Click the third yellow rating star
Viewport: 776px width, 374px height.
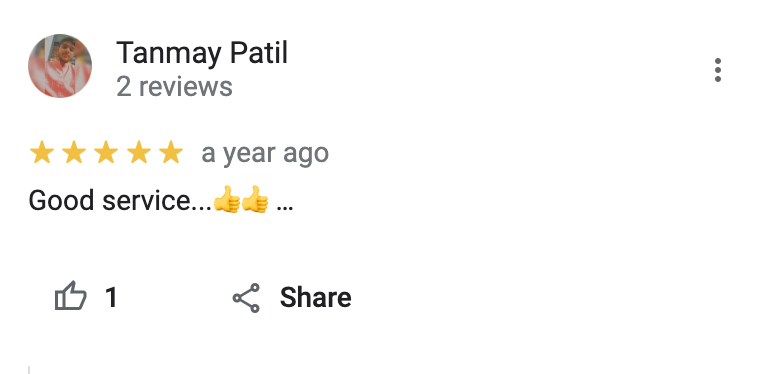point(106,152)
